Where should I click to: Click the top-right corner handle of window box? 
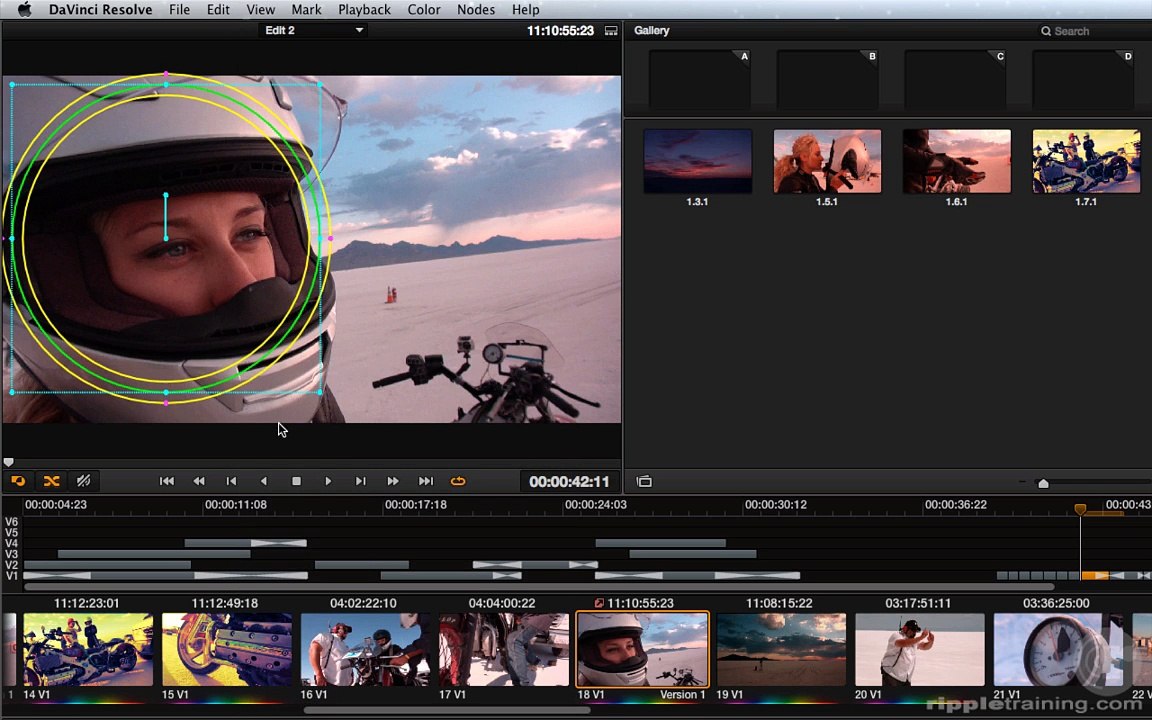coord(320,84)
